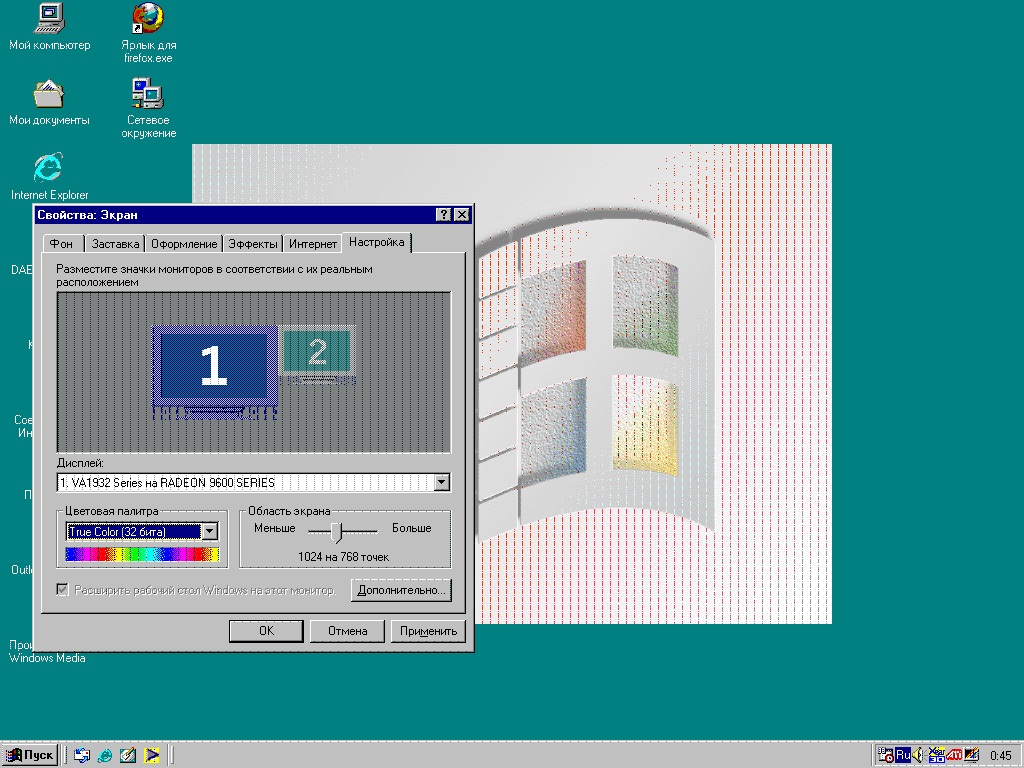
Task: Open the Task Scheduler tray icon
Action: point(886,756)
